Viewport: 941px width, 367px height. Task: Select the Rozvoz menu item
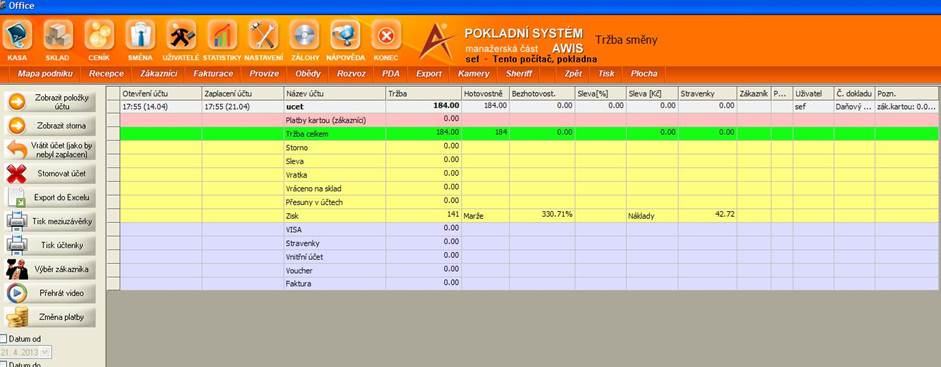(x=351, y=74)
